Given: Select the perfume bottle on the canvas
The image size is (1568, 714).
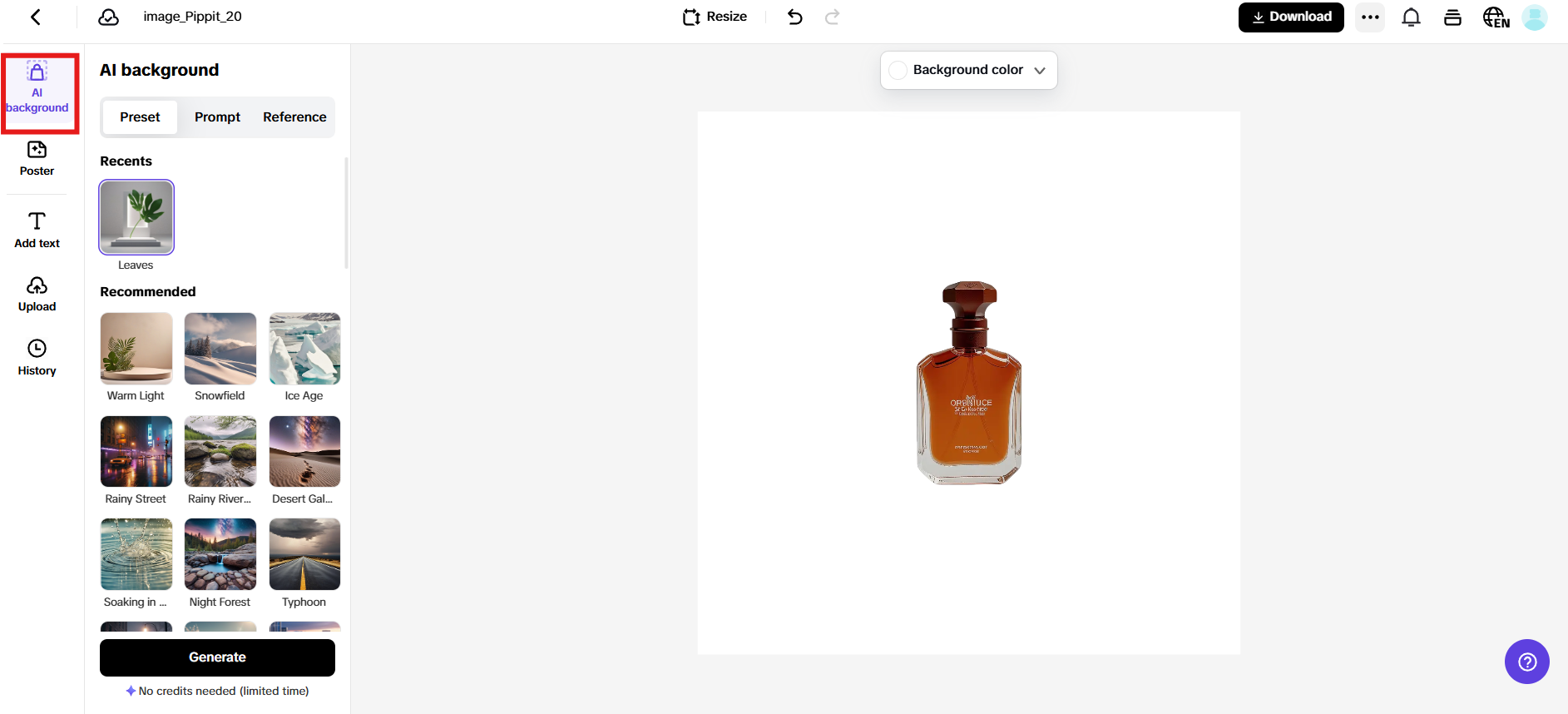Looking at the screenshot, I should 969,383.
